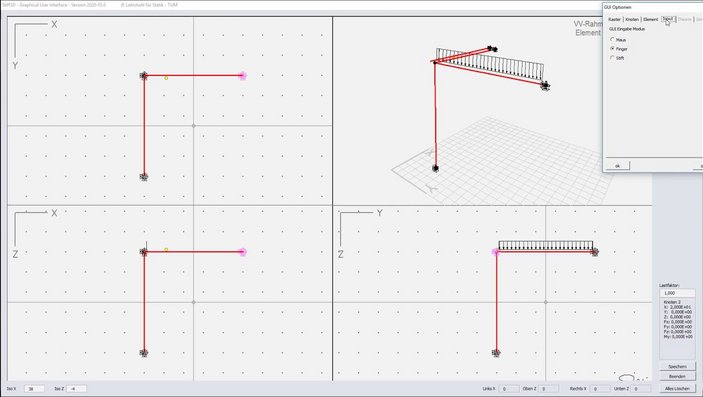Switch to the Knoten tab

click(632, 19)
